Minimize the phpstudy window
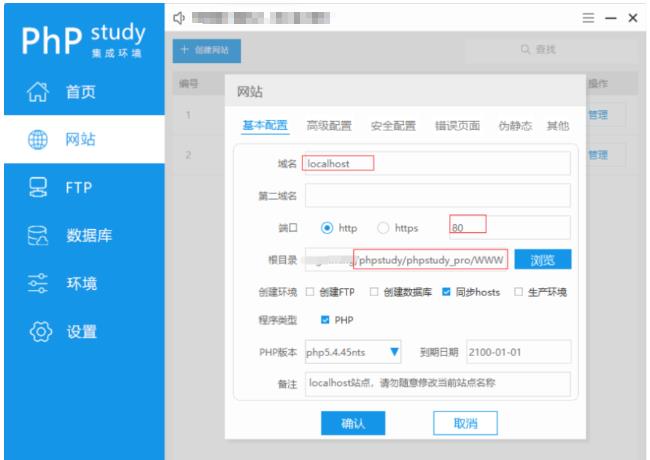The width and height of the screenshot is (650, 460). click(x=611, y=18)
